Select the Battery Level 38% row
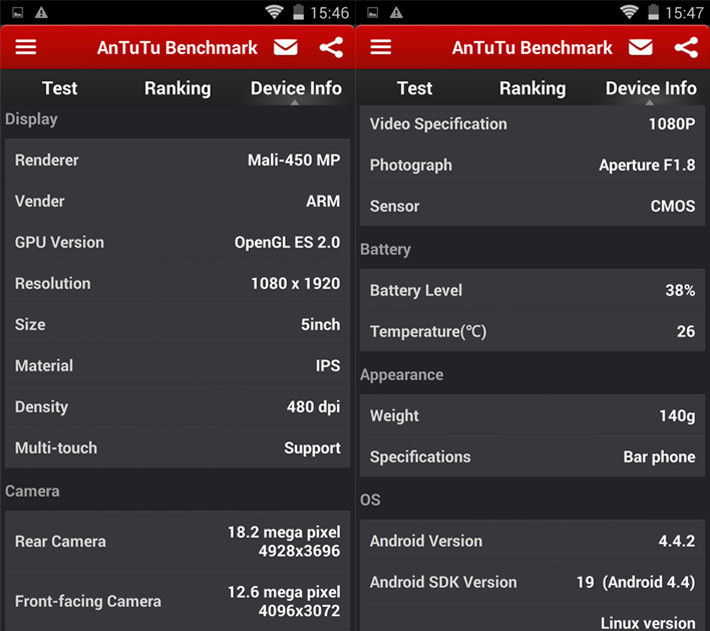The height and width of the screenshot is (631, 710). point(532,290)
